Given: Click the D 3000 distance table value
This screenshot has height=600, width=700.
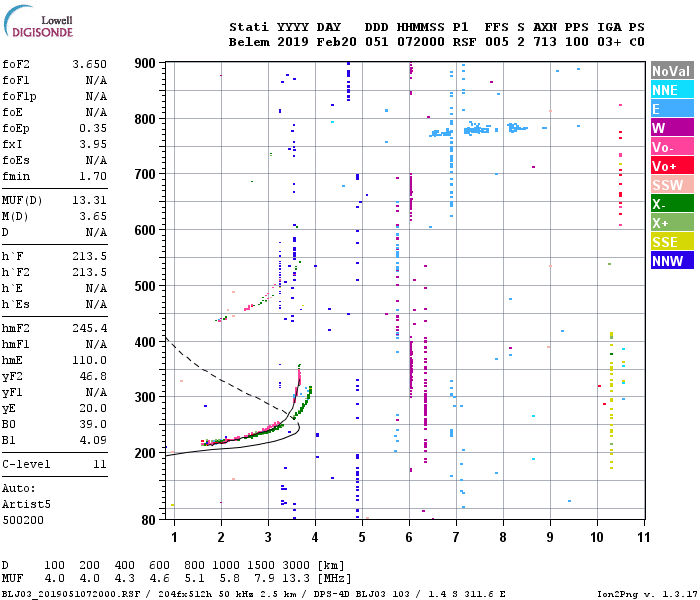Looking at the screenshot, I should coord(296,566).
